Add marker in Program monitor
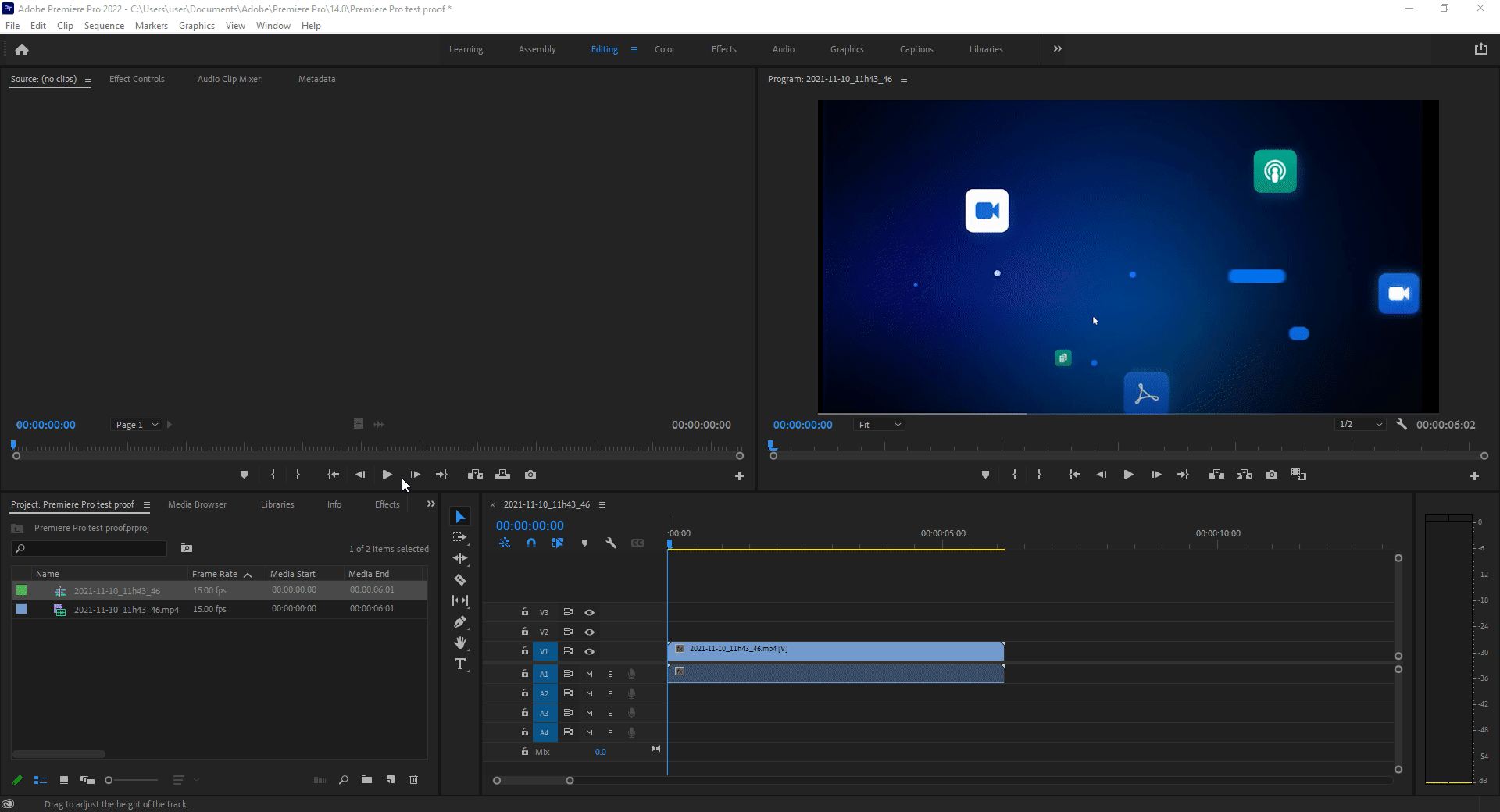The width and height of the screenshot is (1500, 812). (x=985, y=475)
